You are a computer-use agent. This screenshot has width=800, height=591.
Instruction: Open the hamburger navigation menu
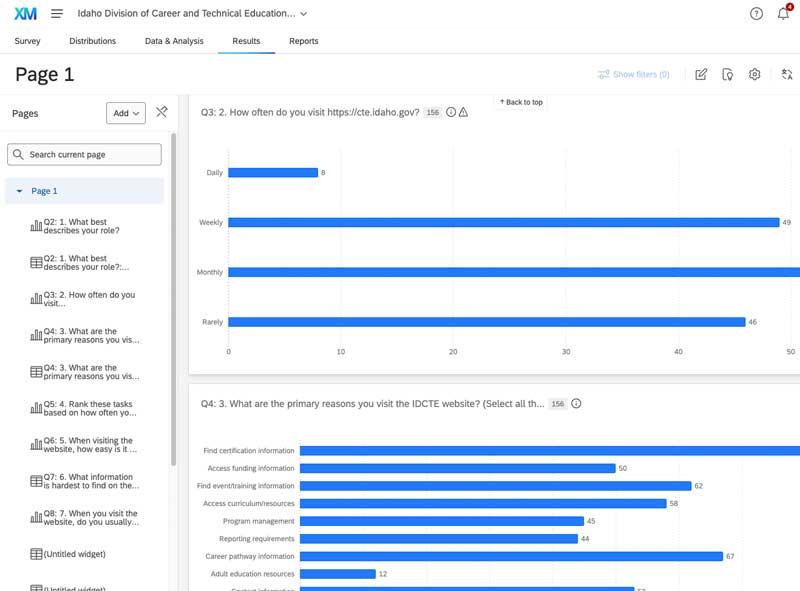[57, 14]
